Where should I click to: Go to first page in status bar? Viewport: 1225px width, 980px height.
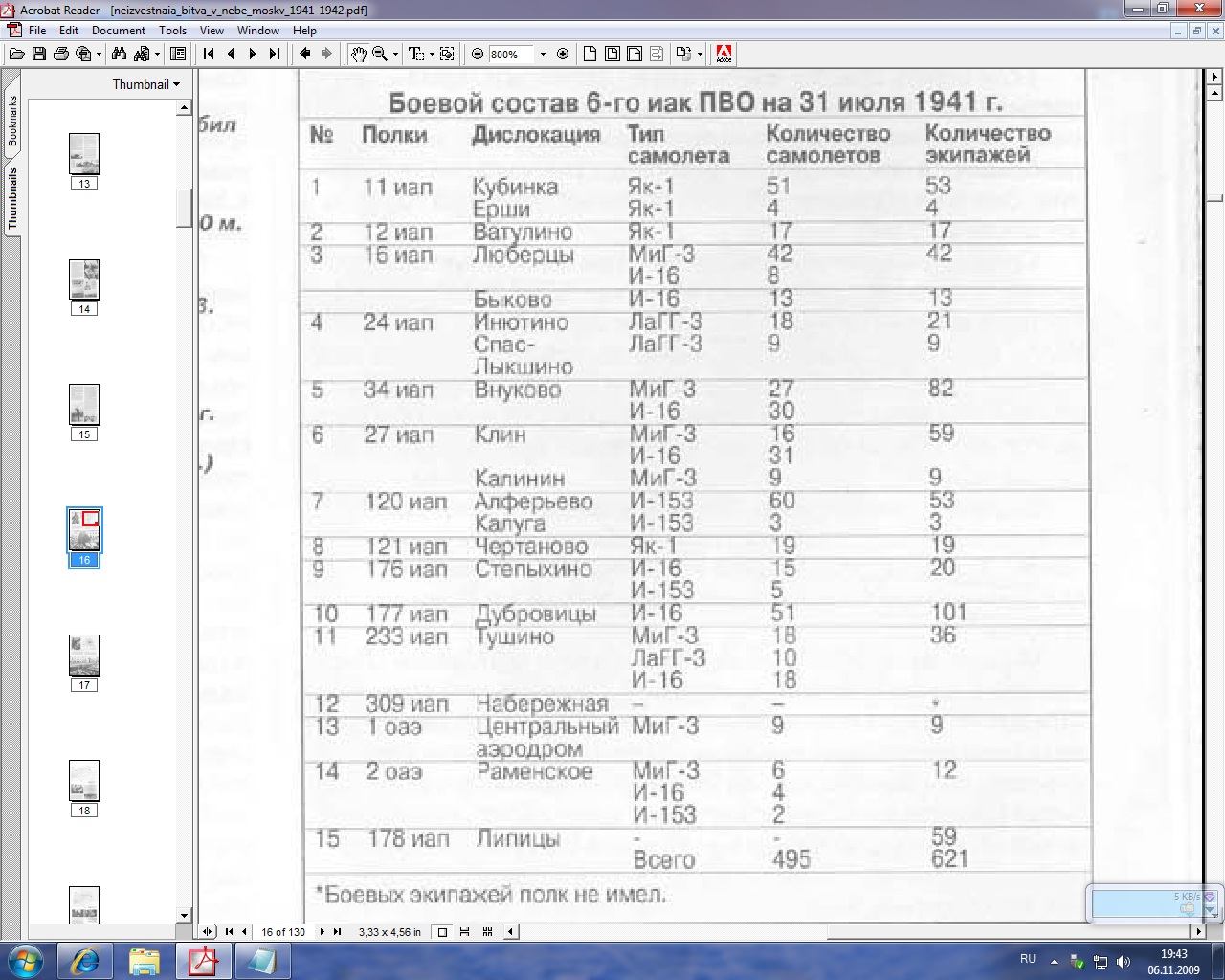pyautogui.click(x=230, y=931)
